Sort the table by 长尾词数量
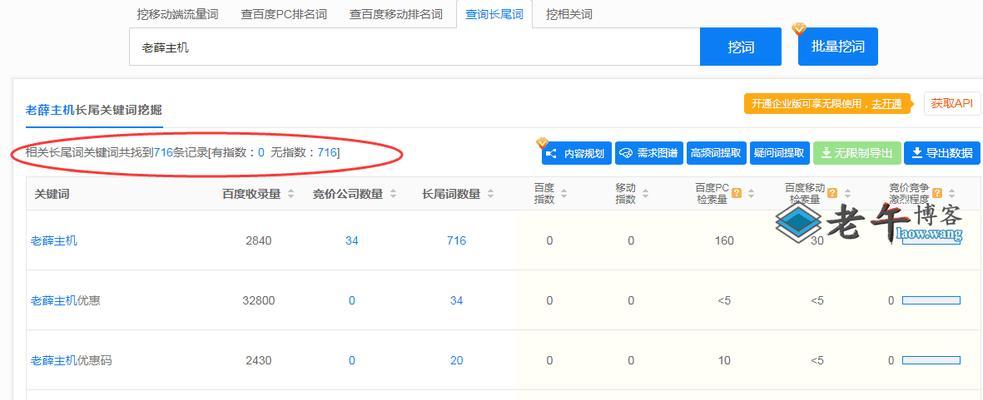983x400 pixels. pos(490,194)
